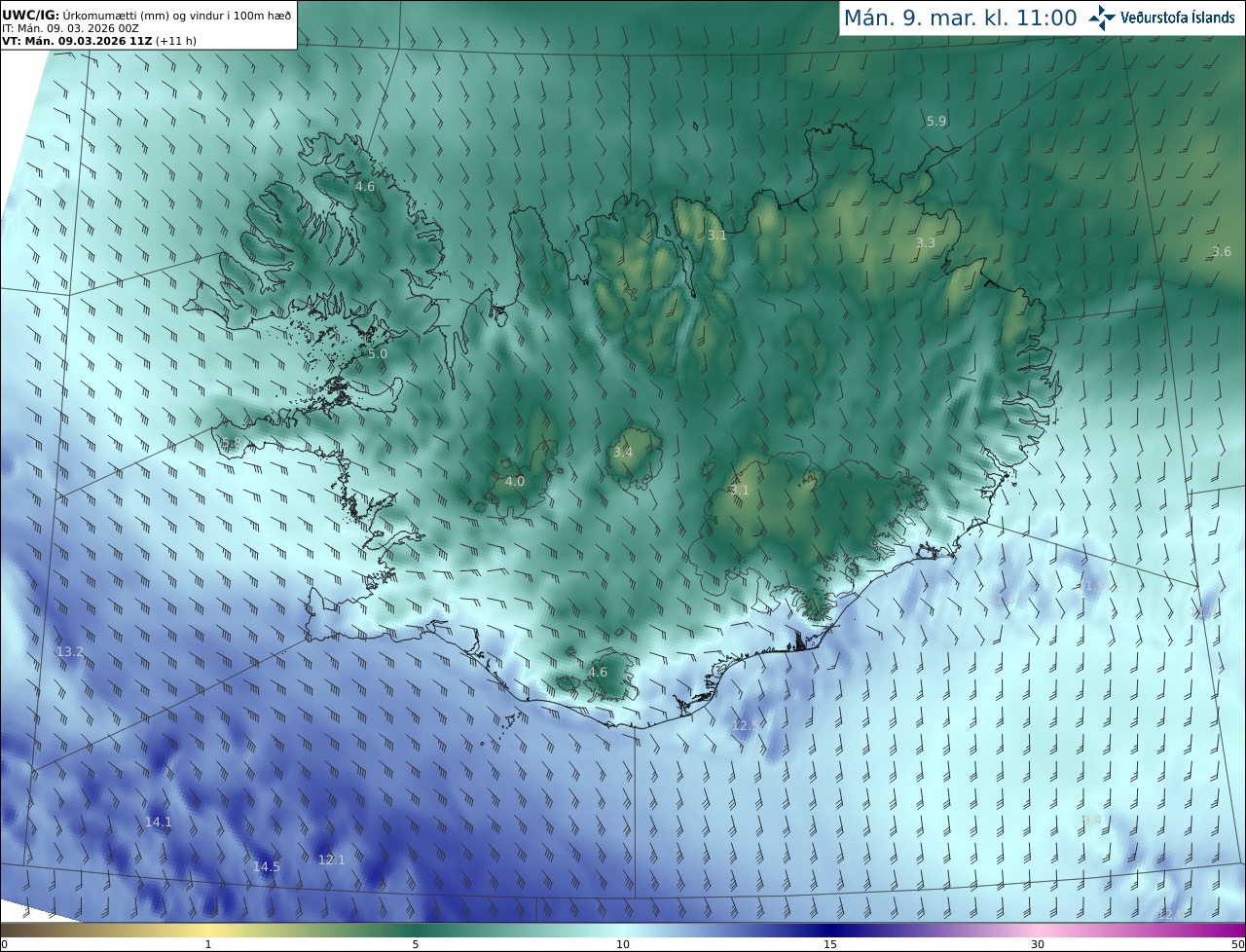The image size is (1246, 952).
Task: Click the 4.0 value on the map
Action: click(515, 481)
